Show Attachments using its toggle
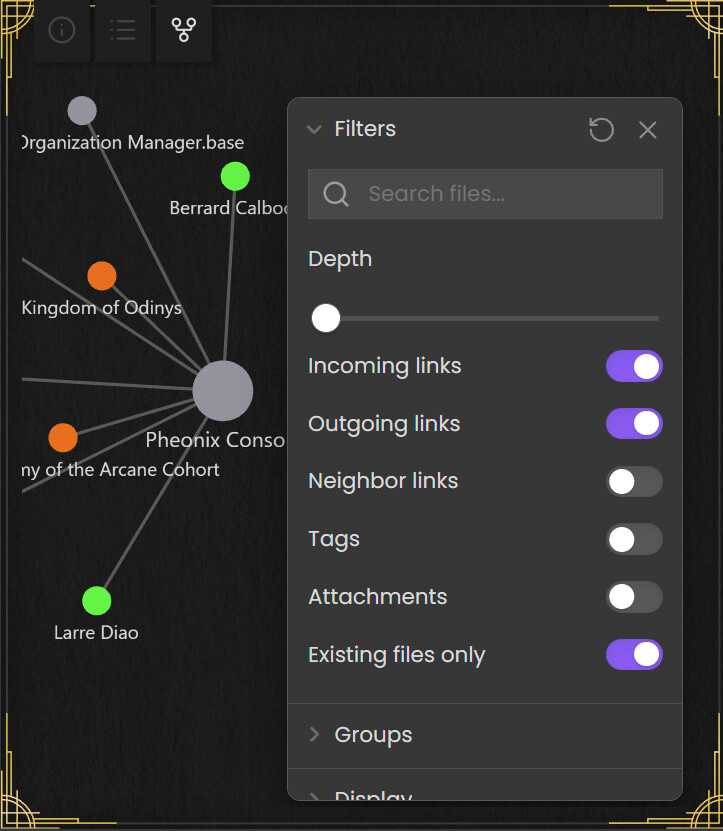This screenshot has width=723, height=831. point(634,597)
